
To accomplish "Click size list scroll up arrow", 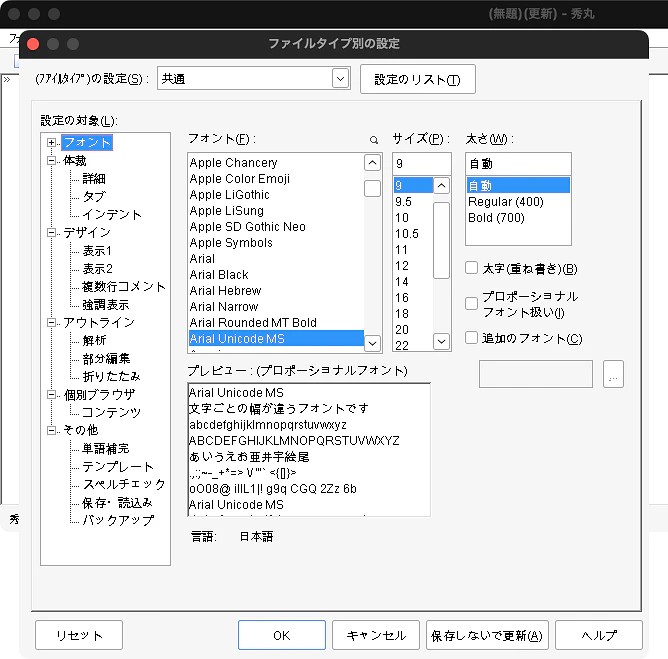I will 441,185.
